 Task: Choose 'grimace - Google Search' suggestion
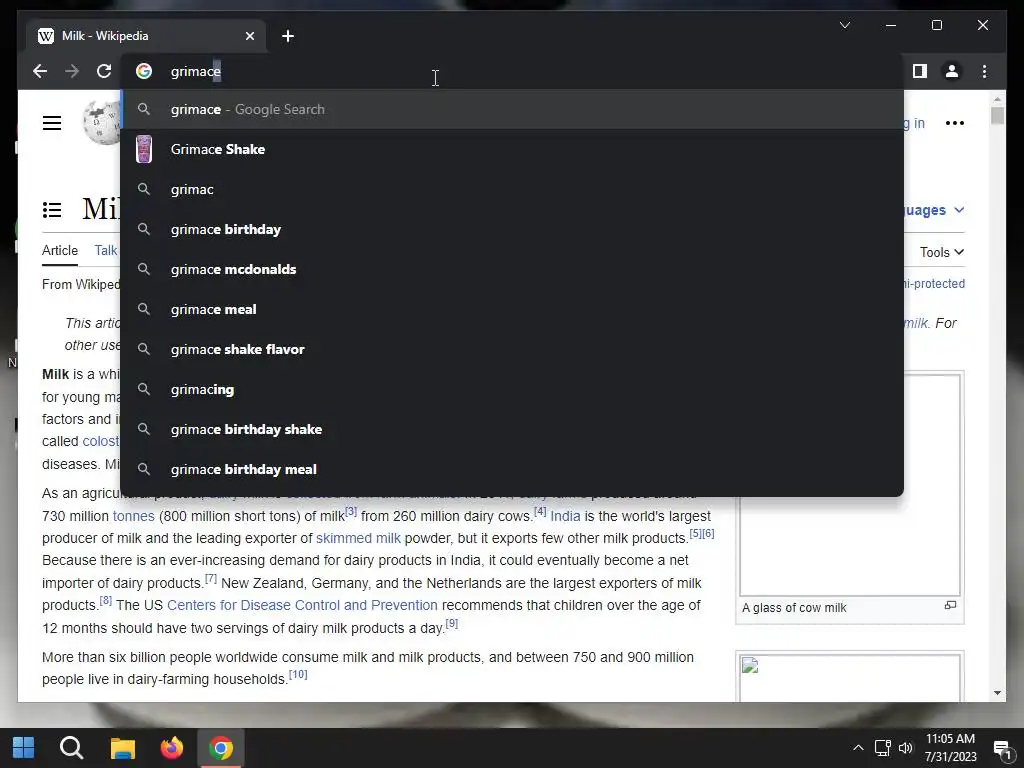[x=512, y=109]
